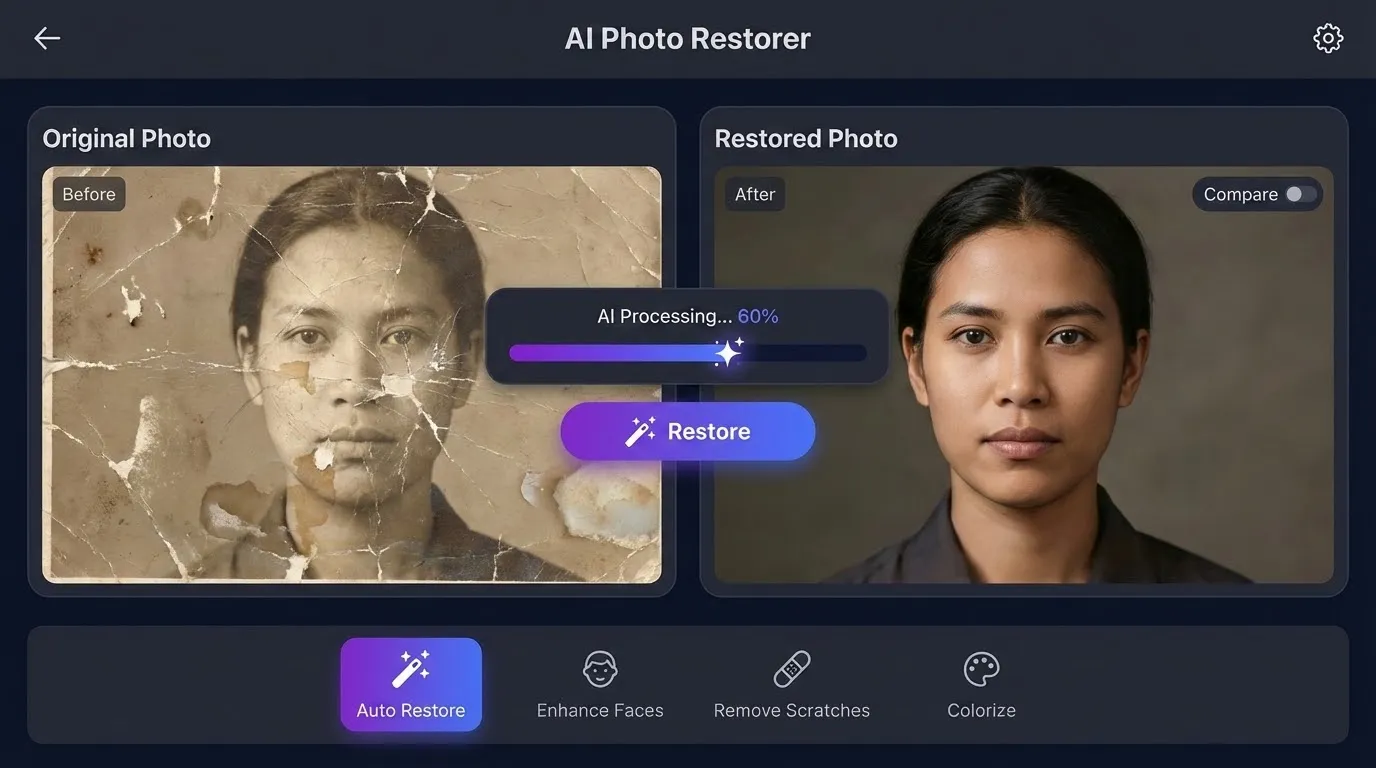Select the Auto Restore magic wand icon
The height and width of the screenshot is (768, 1376).
click(410, 669)
